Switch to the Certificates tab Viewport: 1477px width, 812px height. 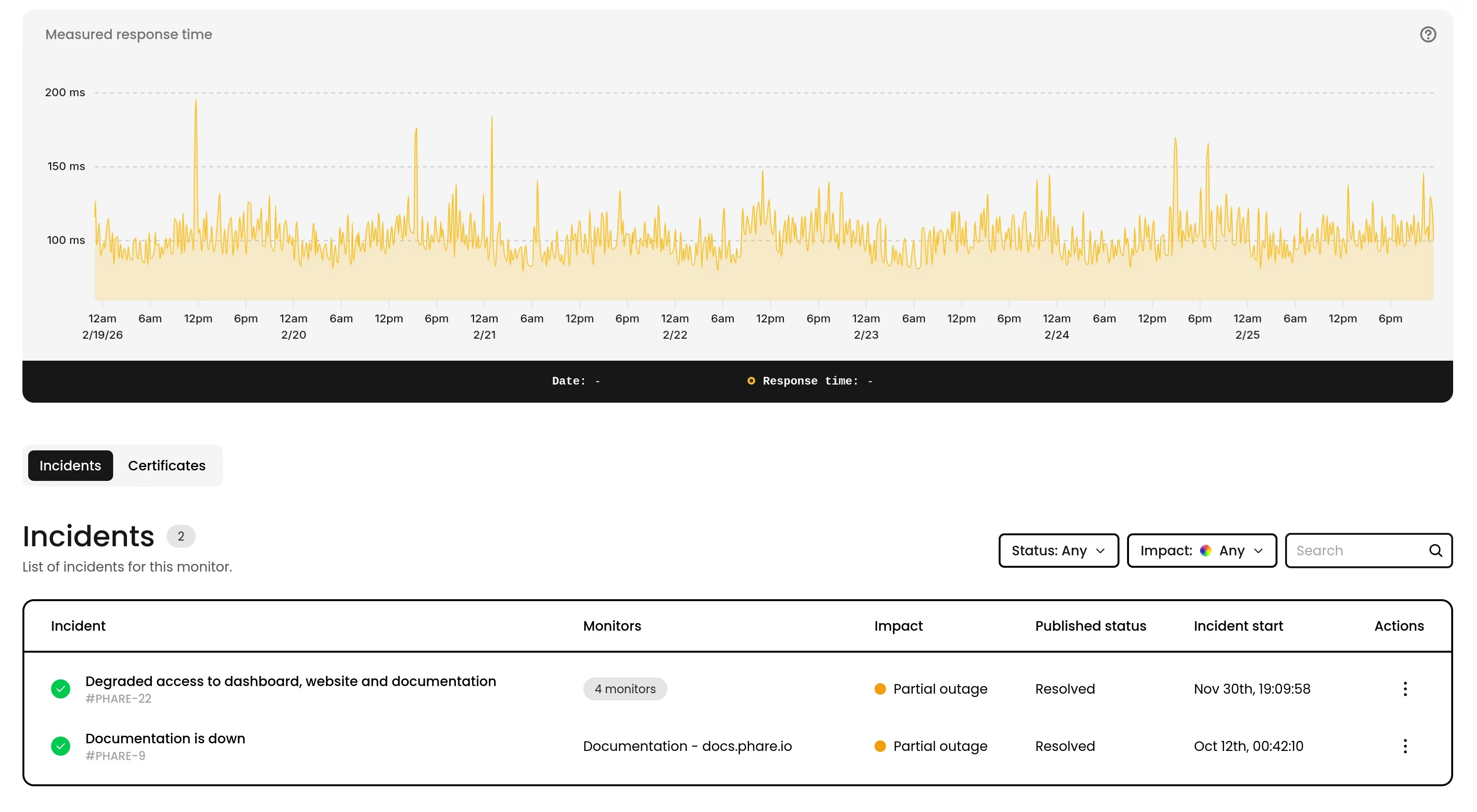(x=166, y=465)
